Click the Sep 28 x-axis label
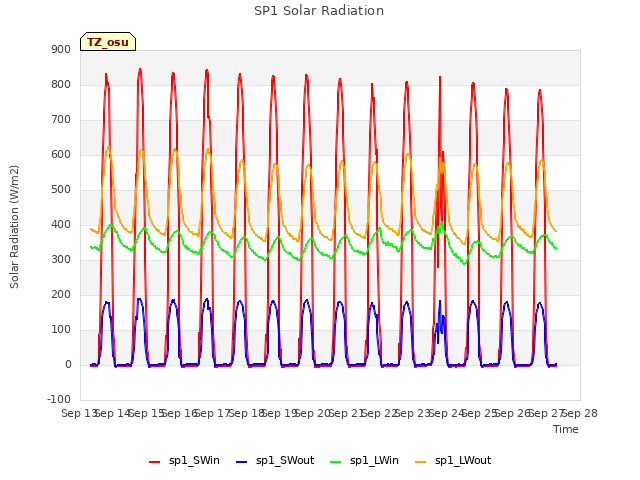640x480 pixels. [x=580, y=413]
